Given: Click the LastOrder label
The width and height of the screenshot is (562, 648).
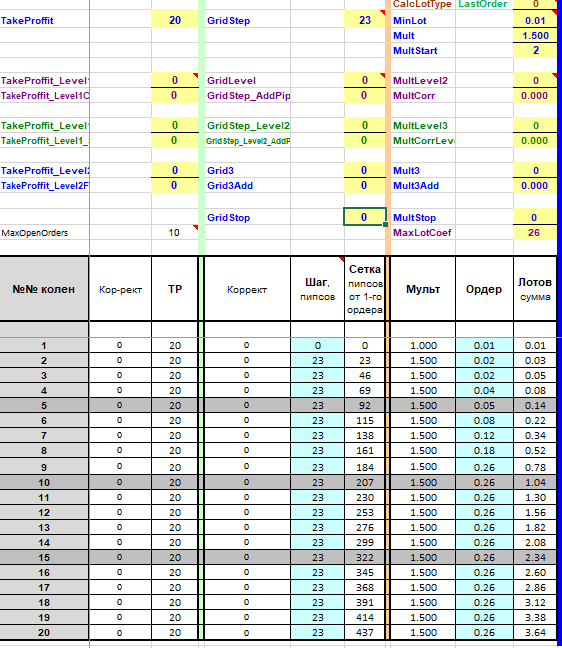Looking at the screenshot, I should coord(483,4).
